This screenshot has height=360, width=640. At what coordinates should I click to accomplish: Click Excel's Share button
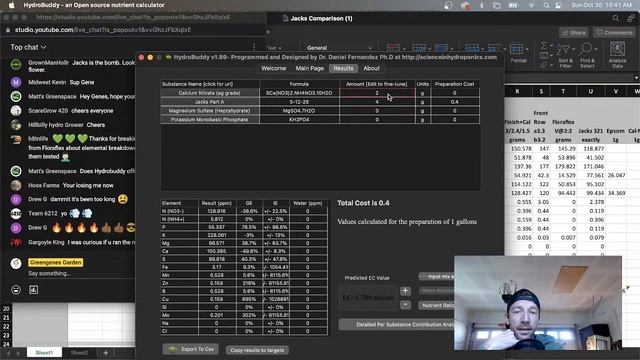574,33
